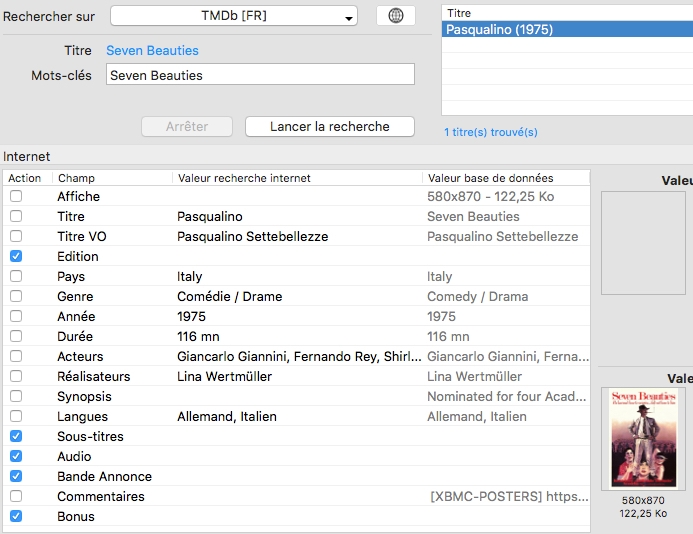
Task: Uncheck the Bonus checkbox
Action: coord(16,517)
